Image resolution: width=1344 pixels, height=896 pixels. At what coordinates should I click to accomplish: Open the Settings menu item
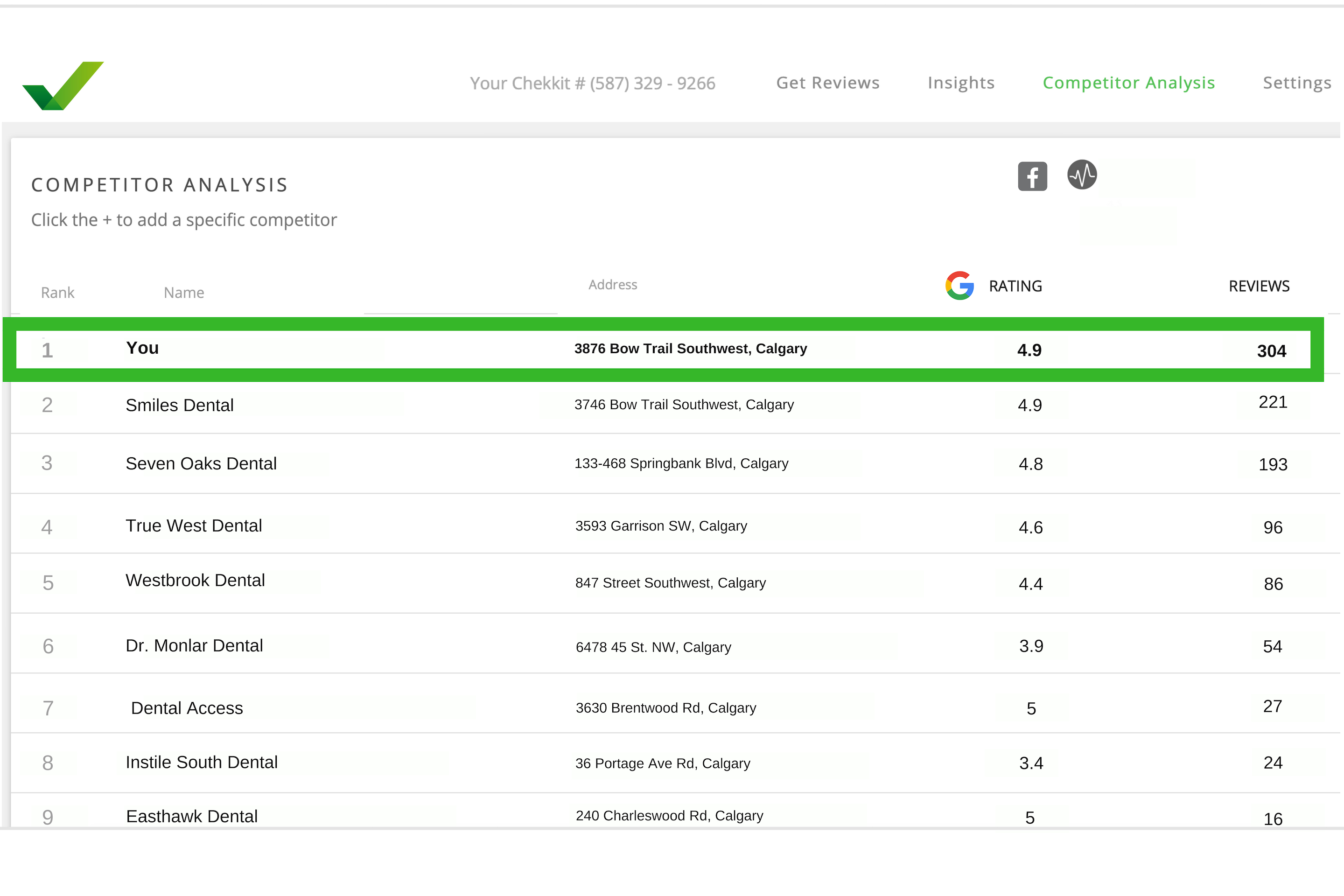point(1296,83)
